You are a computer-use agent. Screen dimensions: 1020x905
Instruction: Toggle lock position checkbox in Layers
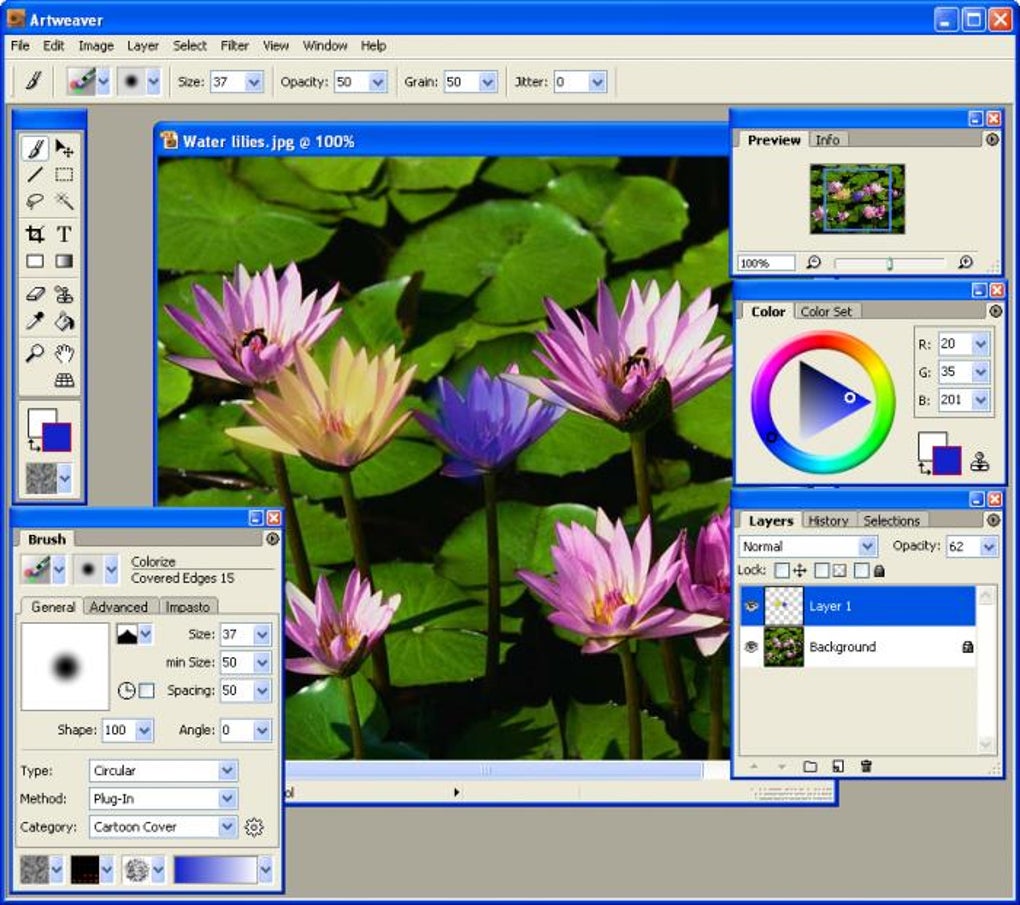[783, 571]
